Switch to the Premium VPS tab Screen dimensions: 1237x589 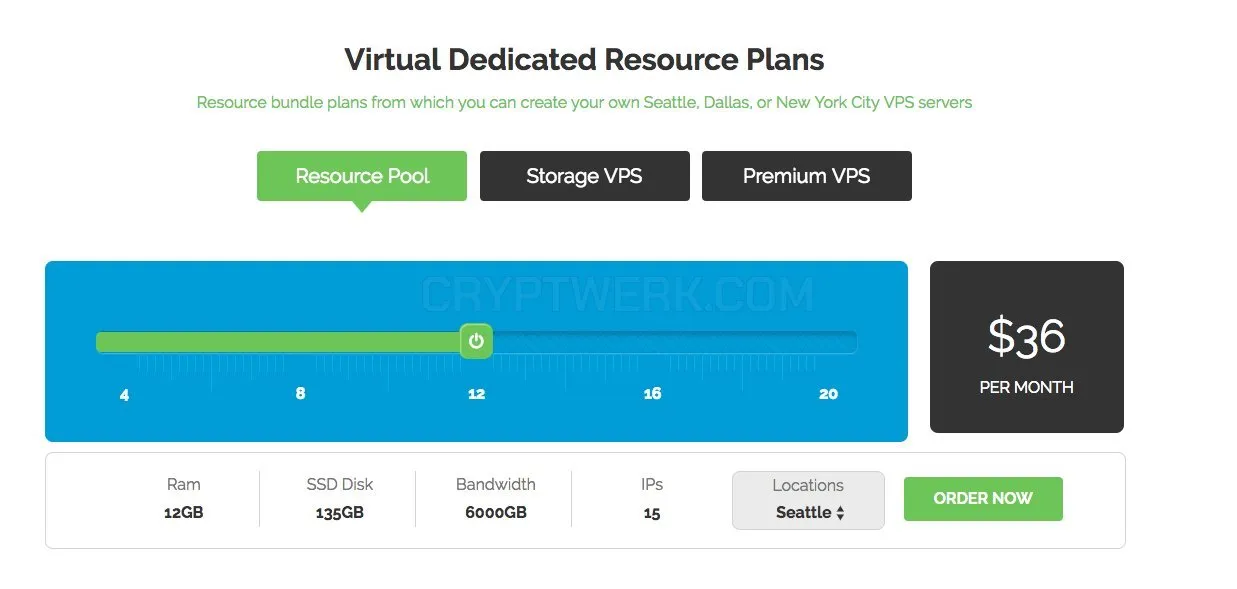[x=807, y=176]
